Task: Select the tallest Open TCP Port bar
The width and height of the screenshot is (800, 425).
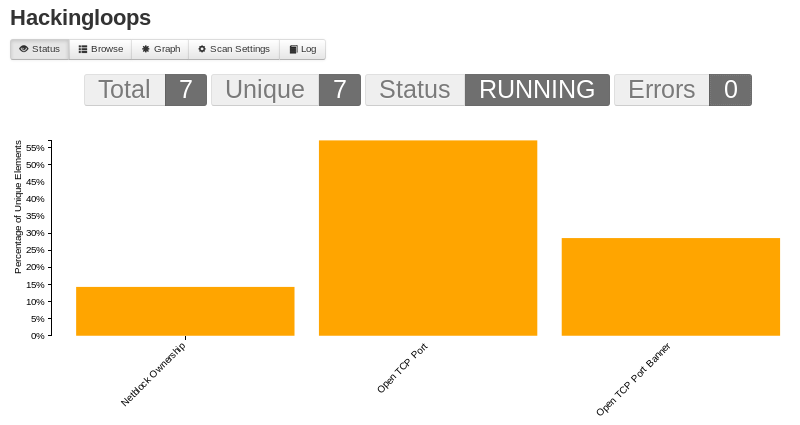Action: [x=428, y=238]
